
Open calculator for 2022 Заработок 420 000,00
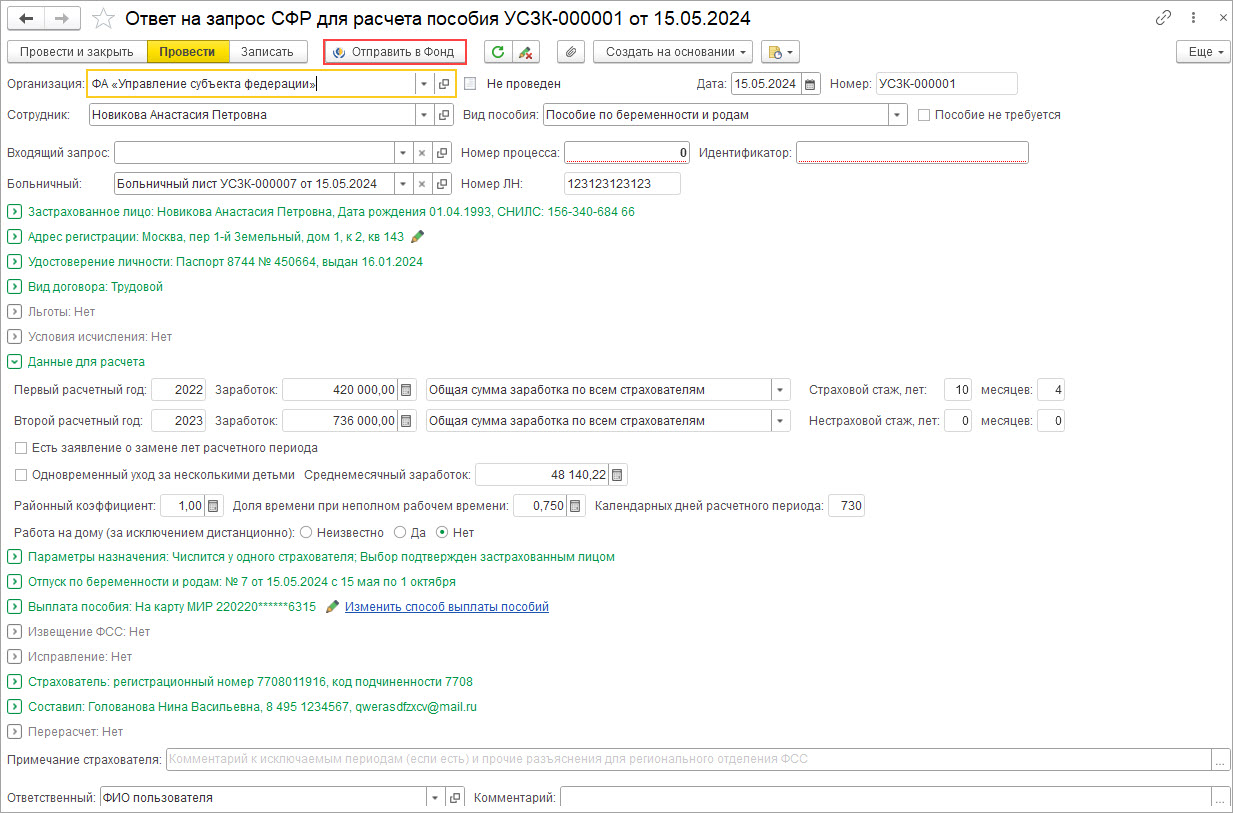tap(406, 390)
